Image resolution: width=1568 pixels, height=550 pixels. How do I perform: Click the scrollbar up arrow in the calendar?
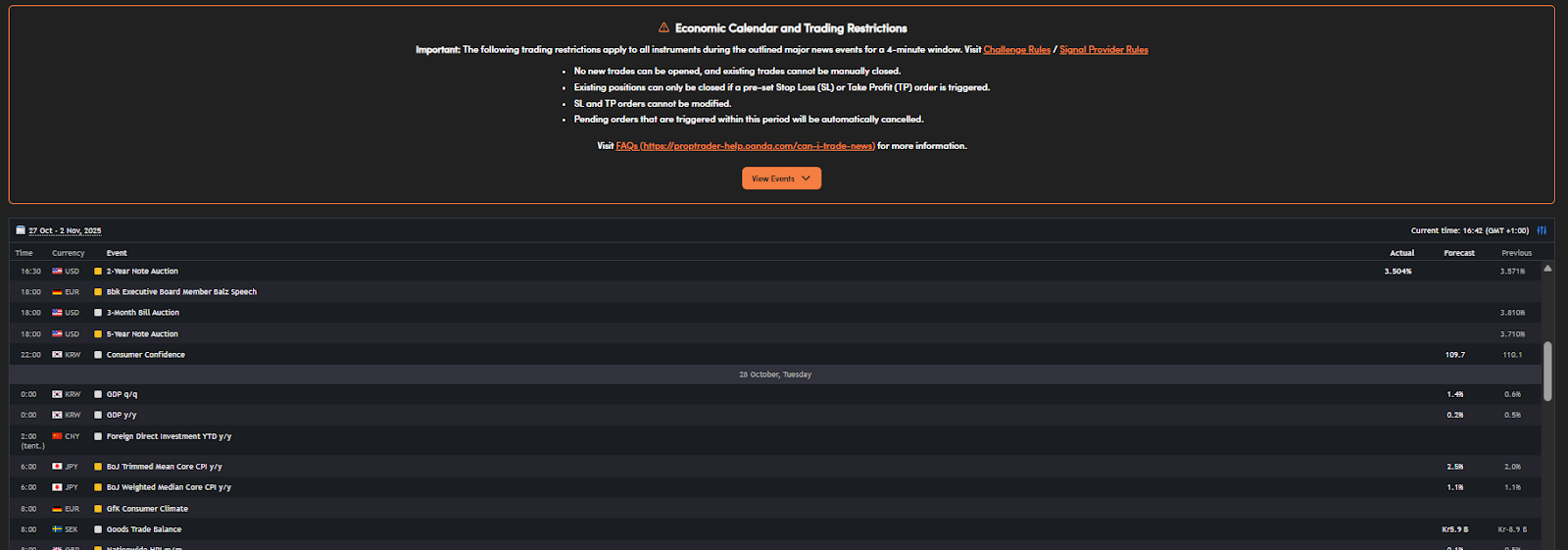1547,268
